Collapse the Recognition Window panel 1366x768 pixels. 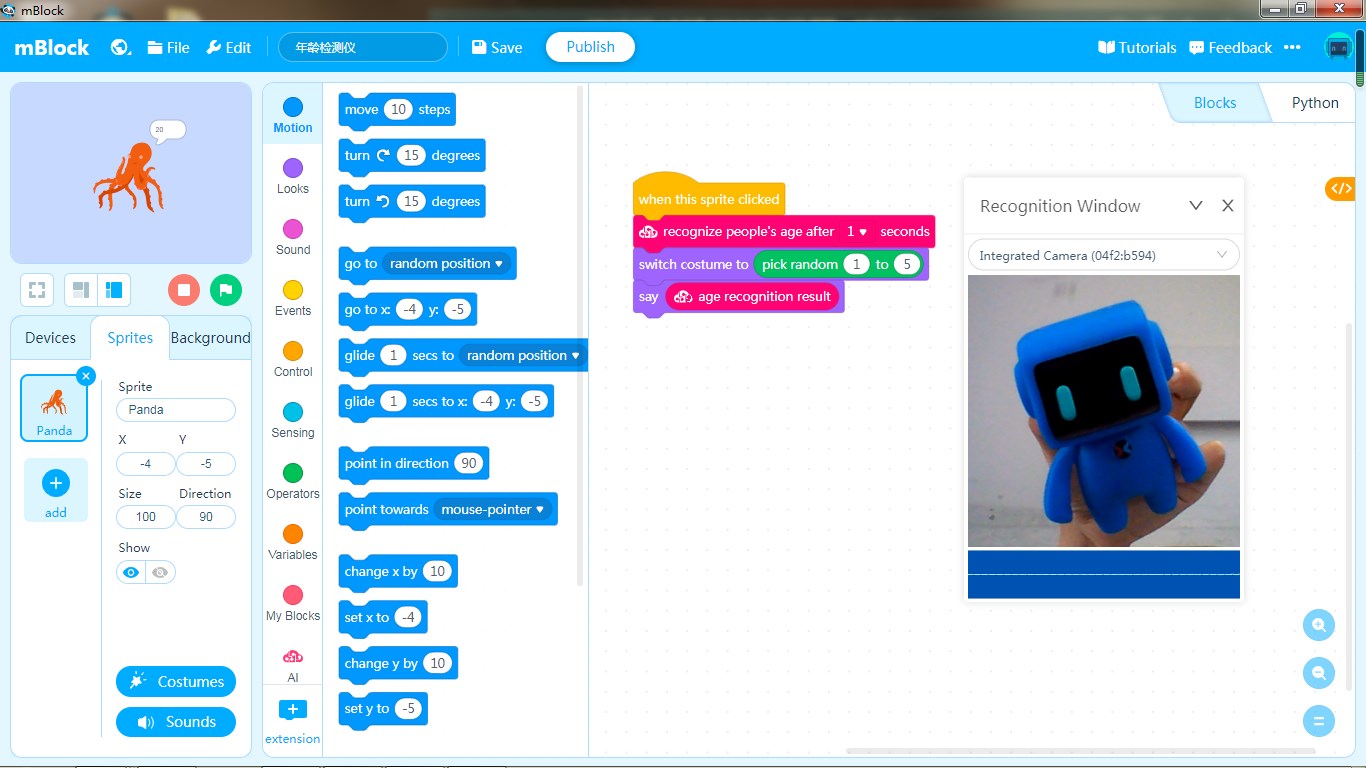click(x=1196, y=205)
